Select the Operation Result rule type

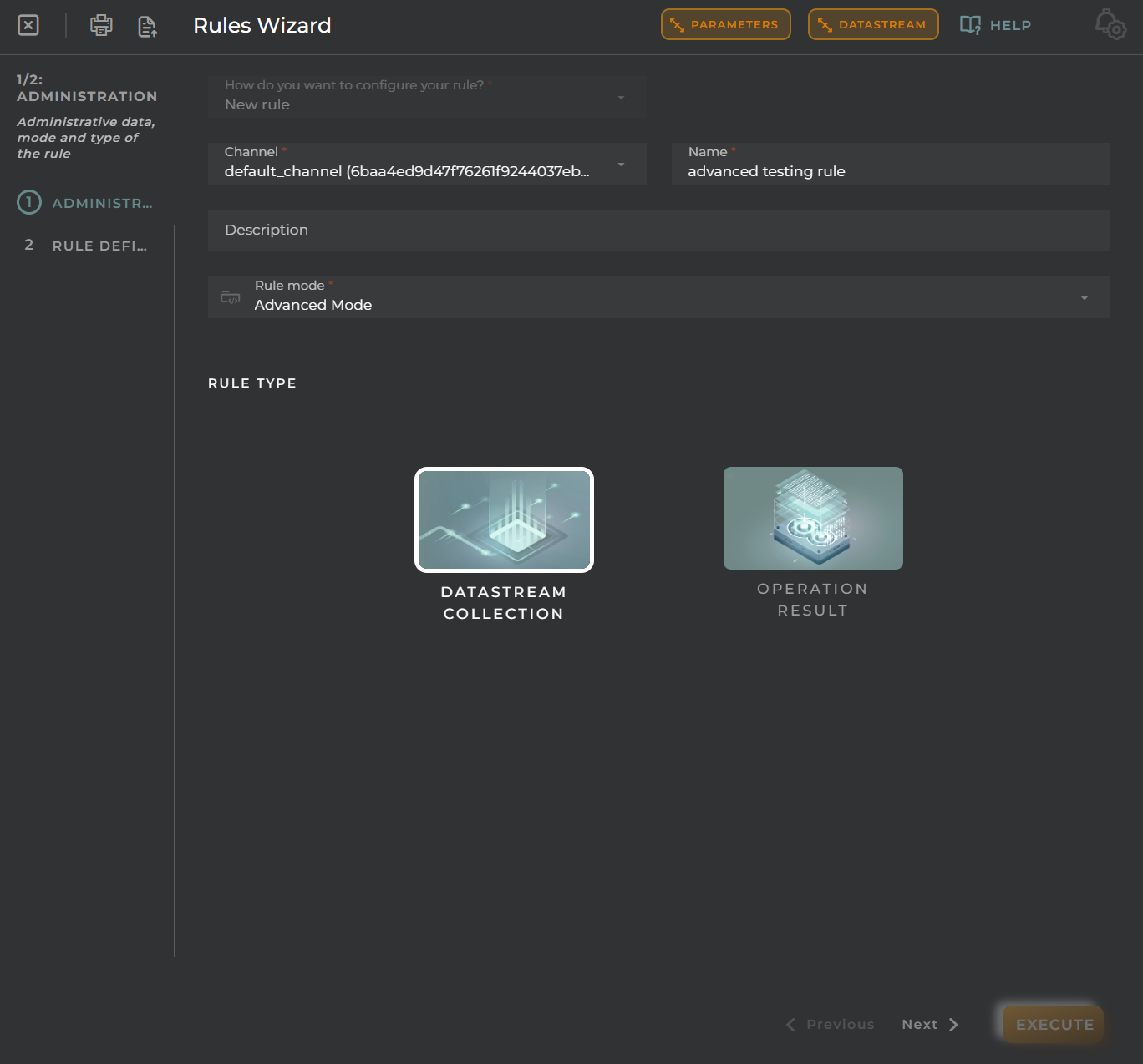(x=813, y=518)
